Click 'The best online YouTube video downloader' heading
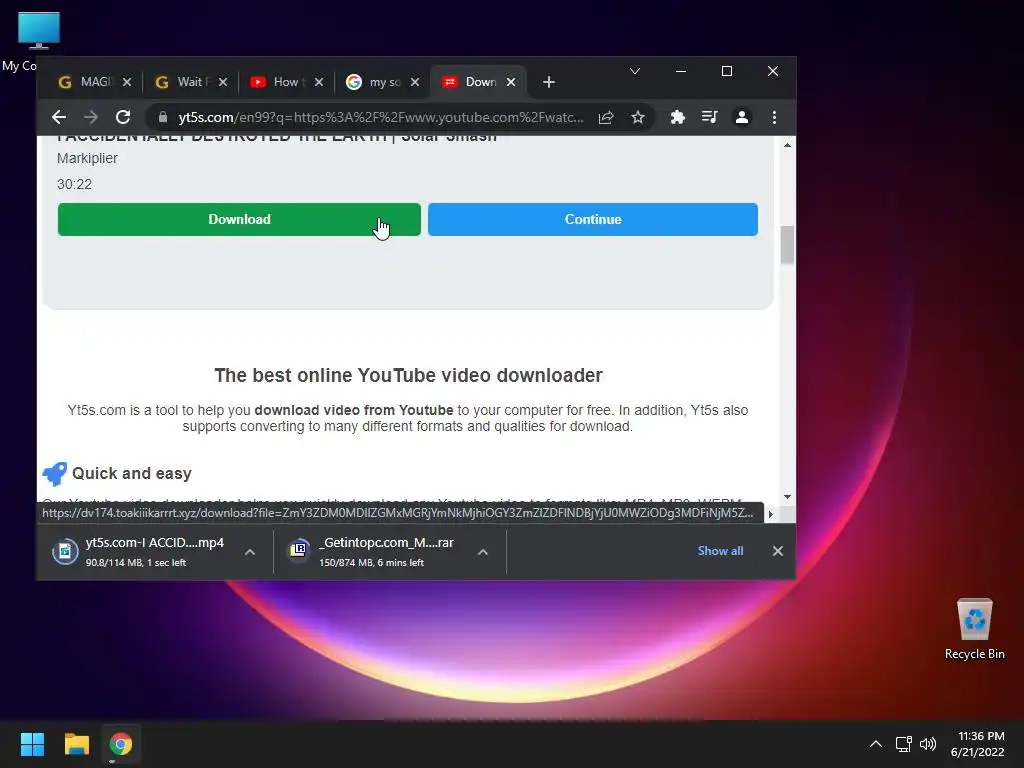Screen dimensions: 1024x768 click(408, 376)
